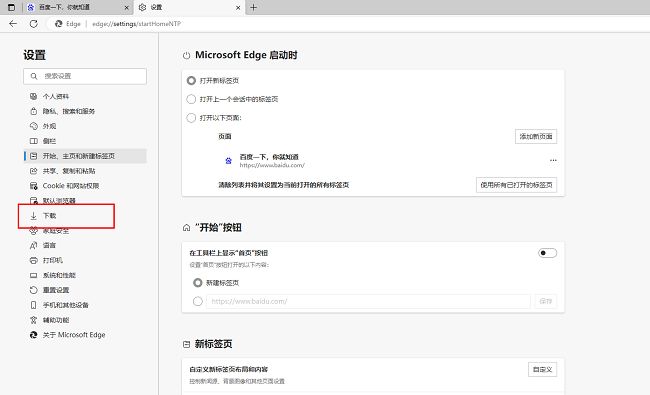Click the home page URL input field
Viewport: 650px width, 395px height.
click(369, 301)
